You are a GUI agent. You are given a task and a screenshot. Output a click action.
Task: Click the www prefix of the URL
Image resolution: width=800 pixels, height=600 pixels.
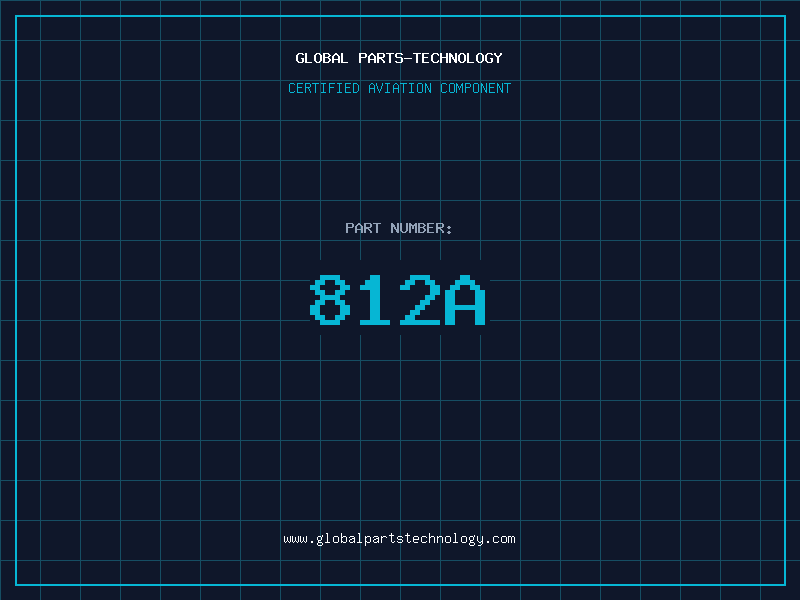(295, 539)
